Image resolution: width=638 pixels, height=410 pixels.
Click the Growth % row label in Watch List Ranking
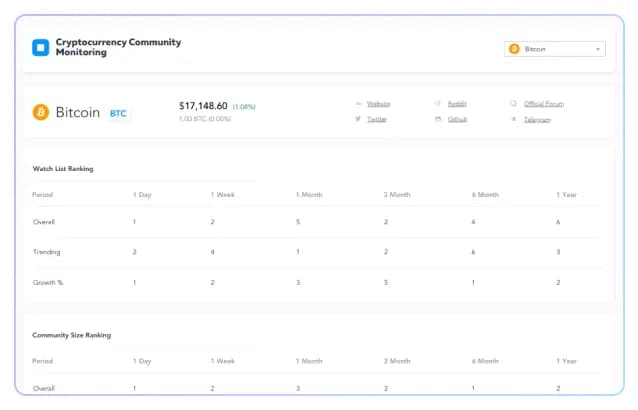[48, 283]
